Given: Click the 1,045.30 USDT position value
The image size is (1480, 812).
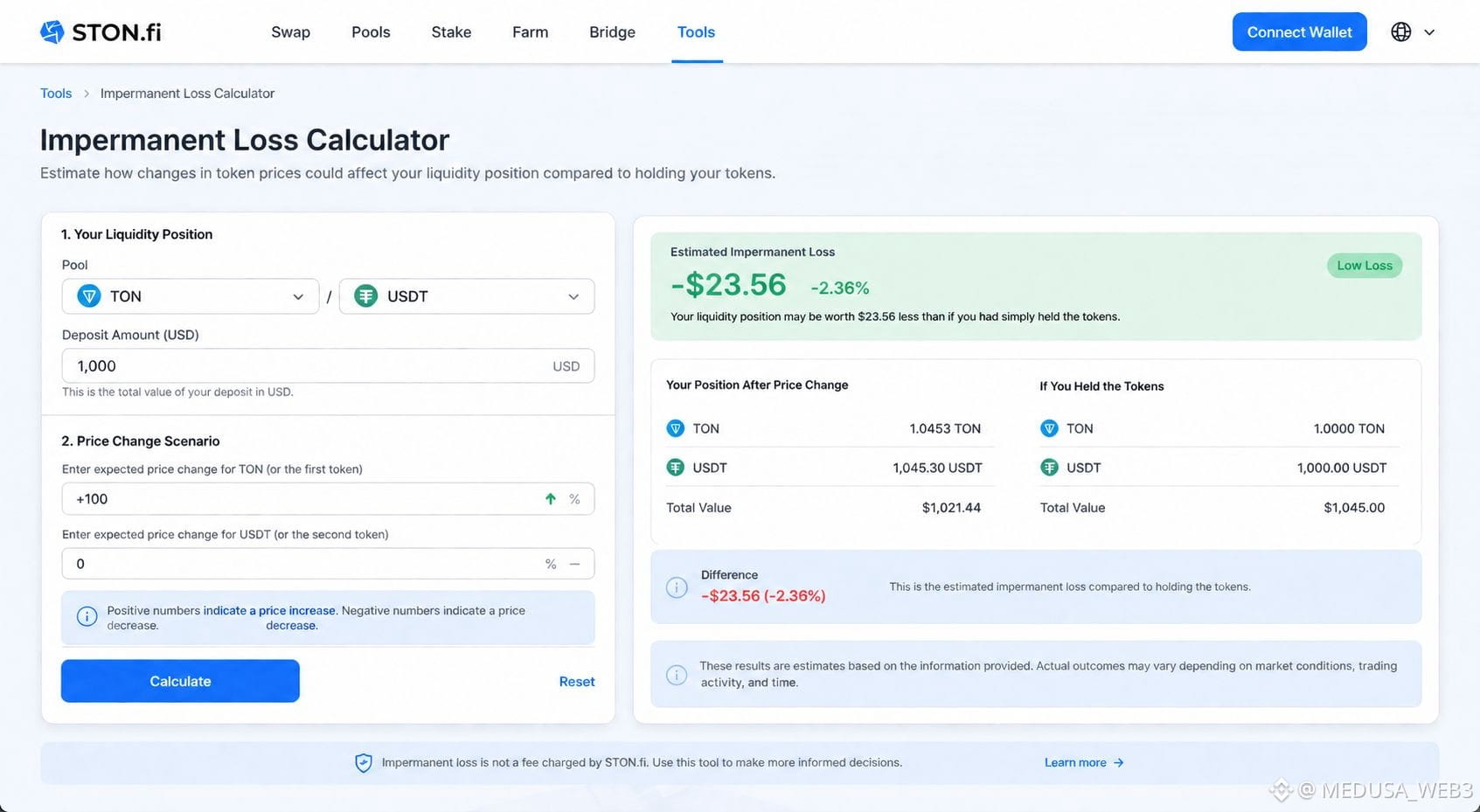Looking at the screenshot, I should (937, 468).
